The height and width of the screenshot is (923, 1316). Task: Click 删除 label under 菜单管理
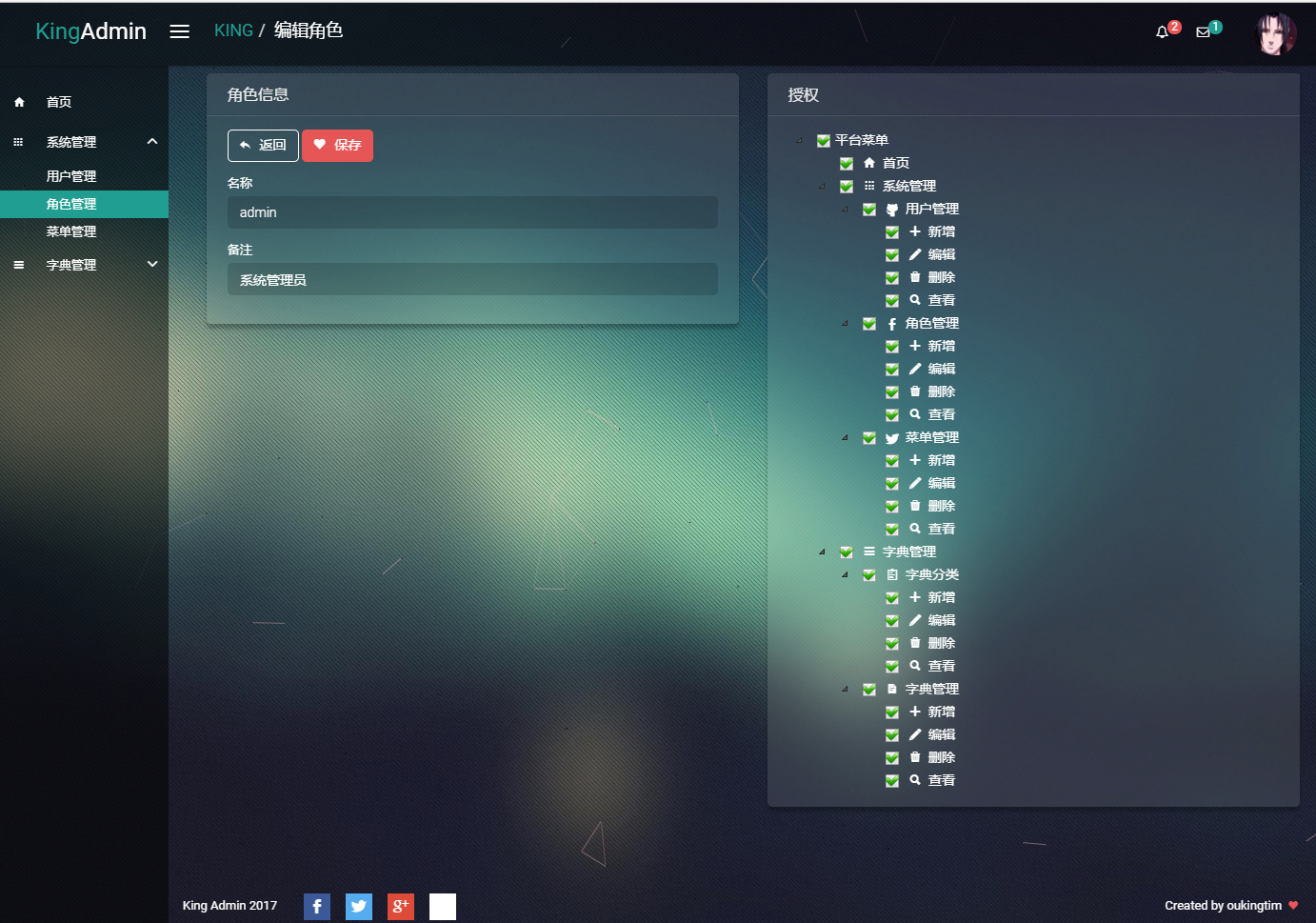click(942, 506)
